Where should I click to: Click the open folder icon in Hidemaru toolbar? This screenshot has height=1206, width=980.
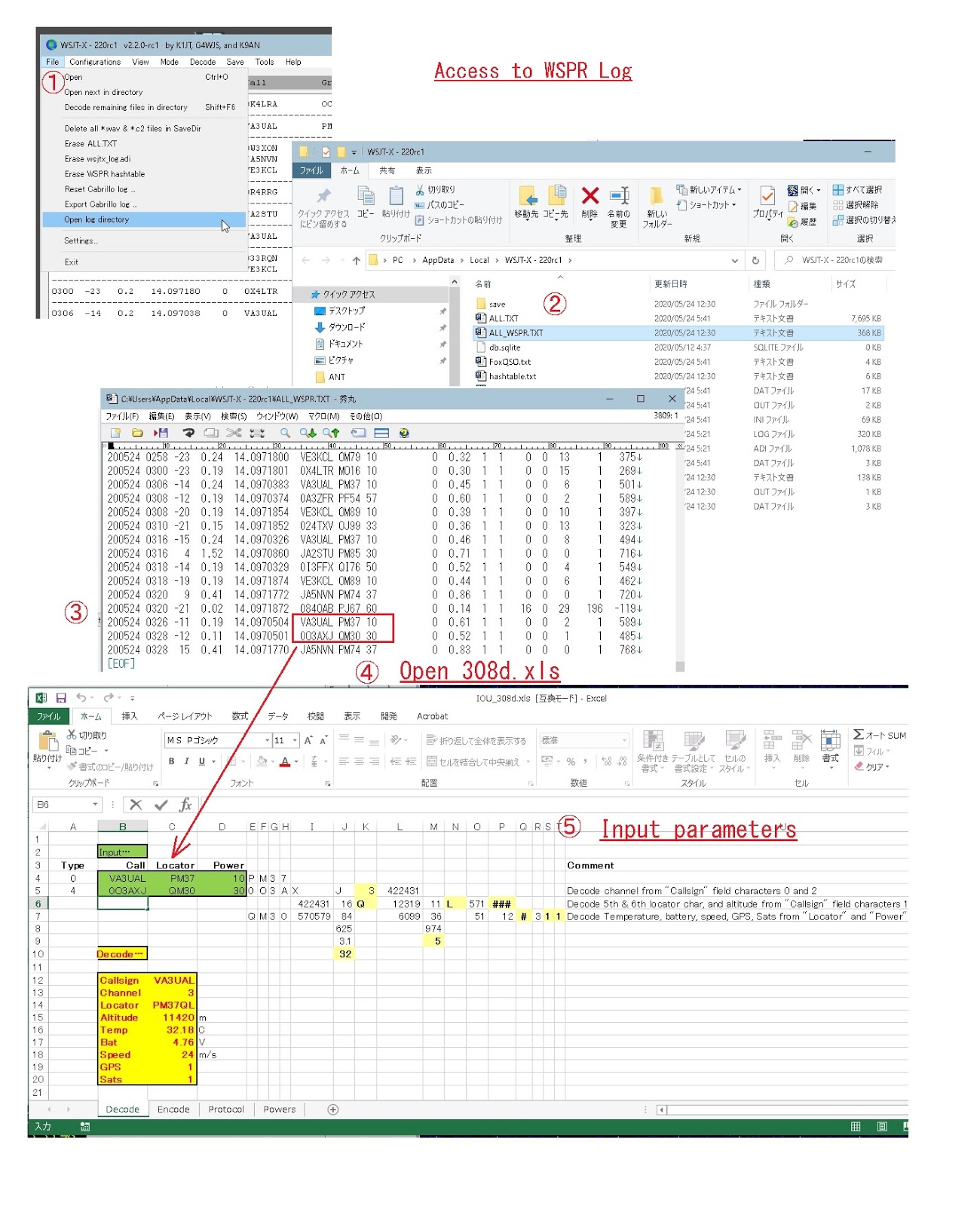[x=137, y=433]
